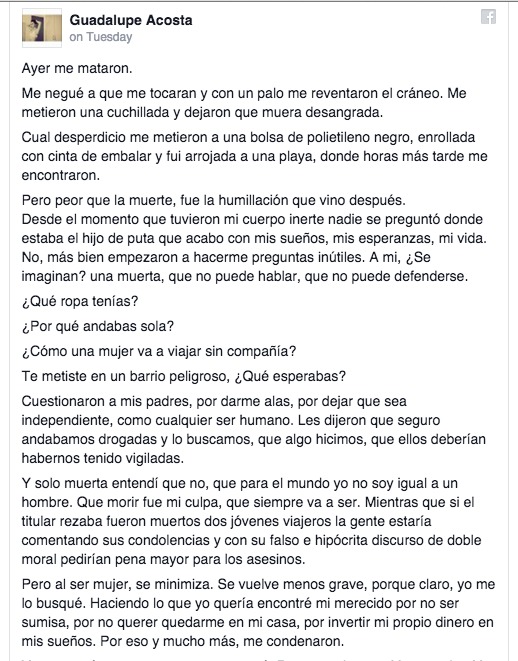
Task: Click the line 'moral pedirían pena mayor para los asesinos'
Action: tap(163, 559)
